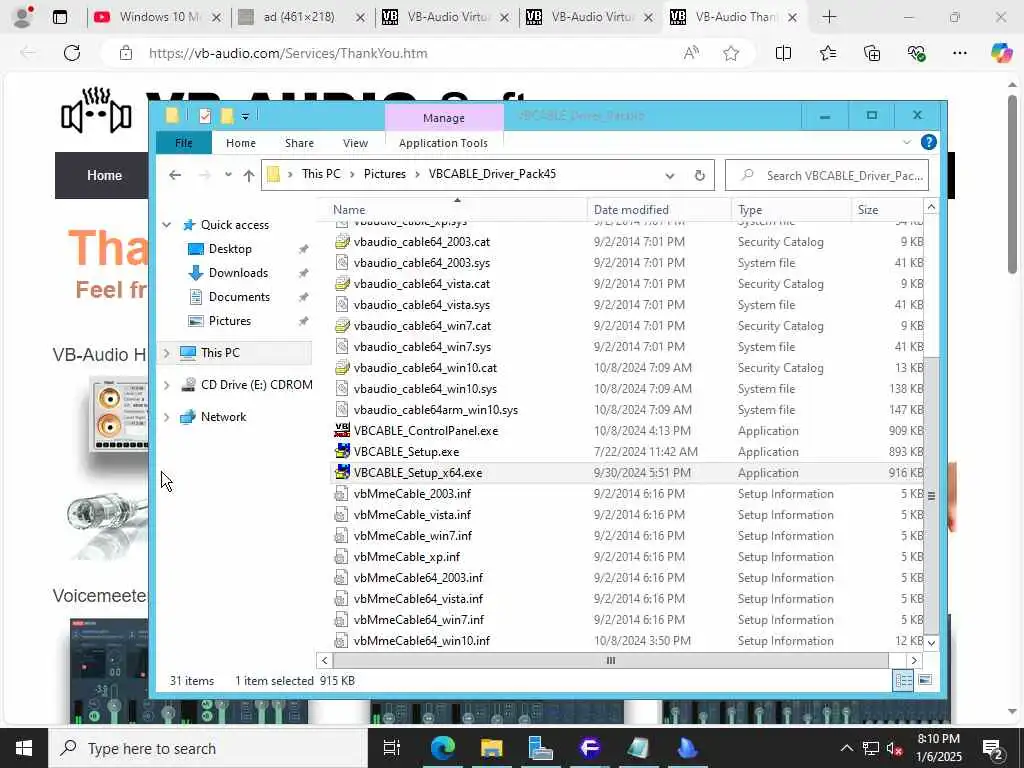The width and height of the screenshot is (1024, 768).
Task: Click the Properties quick access toolbar icon
Action: click(x=205, y=116)
